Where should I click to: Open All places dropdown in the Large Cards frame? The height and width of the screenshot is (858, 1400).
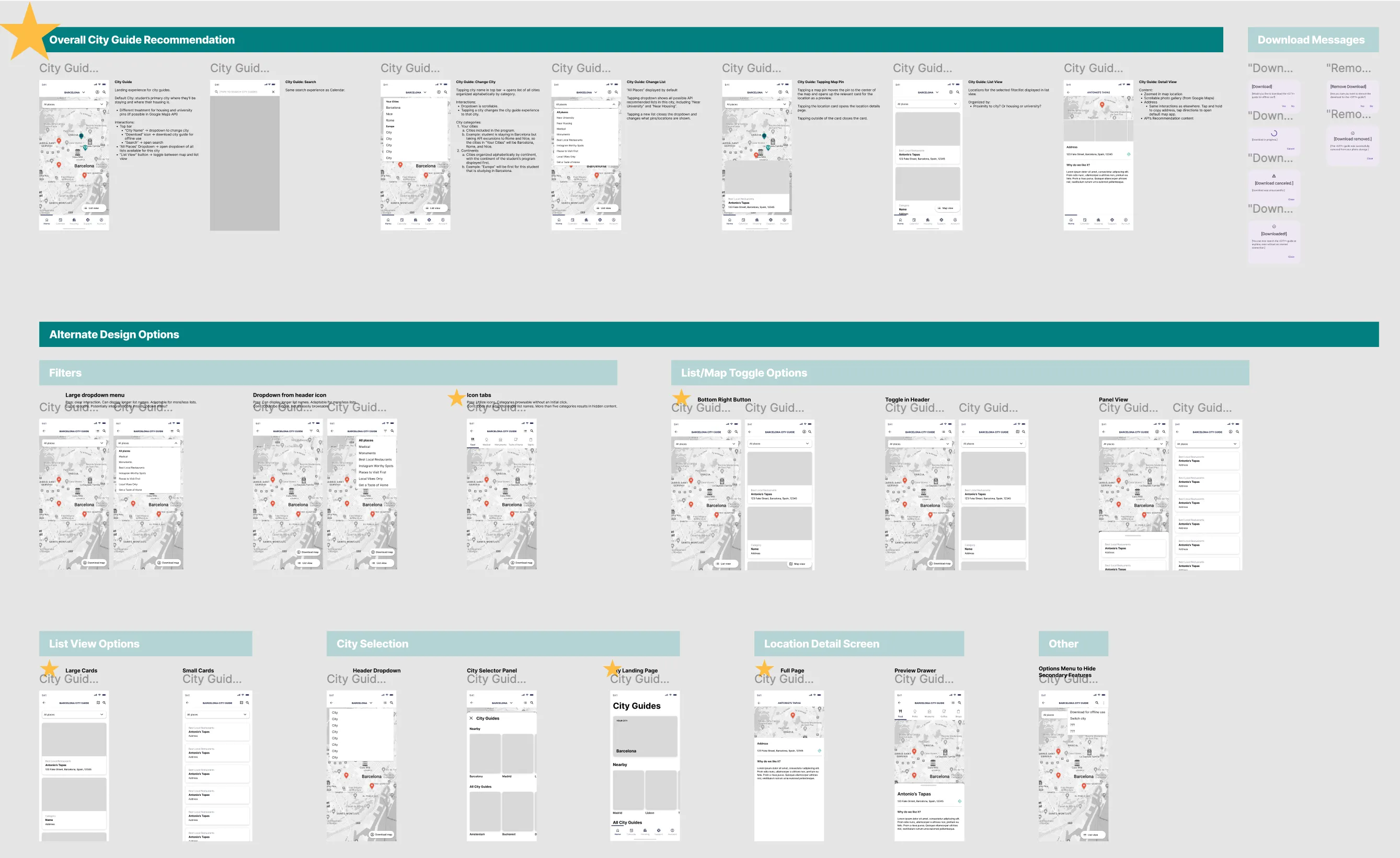(x=74, y=714)
